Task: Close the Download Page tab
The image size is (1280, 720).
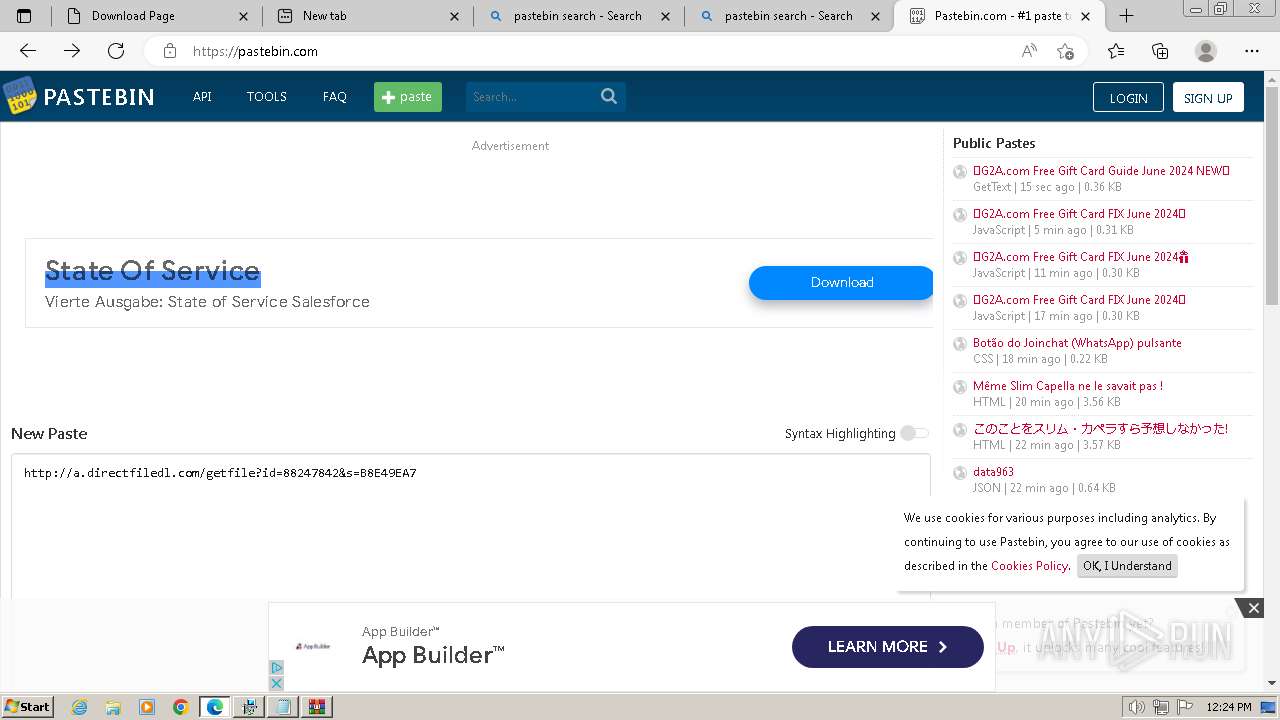Action: (x=244, y=16)
